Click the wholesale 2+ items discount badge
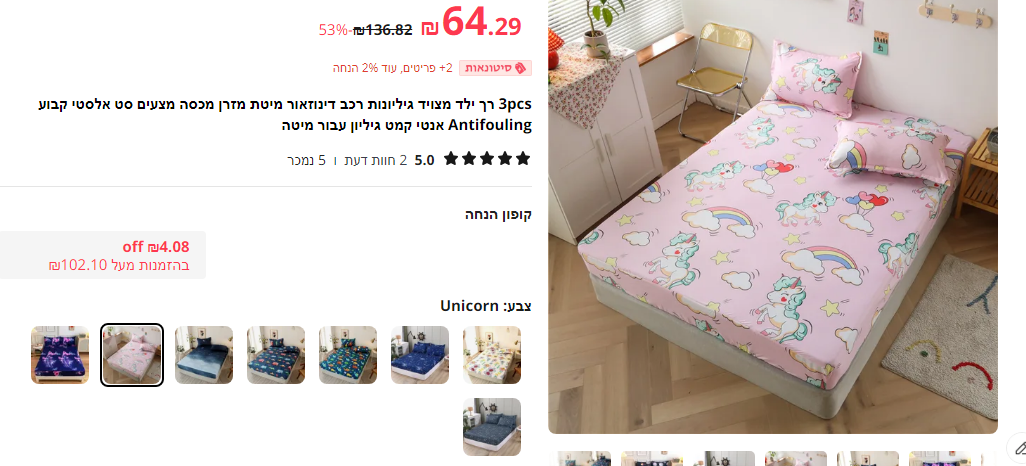The width and height of the screenshot is (1026, 466). tap(432, 68)
